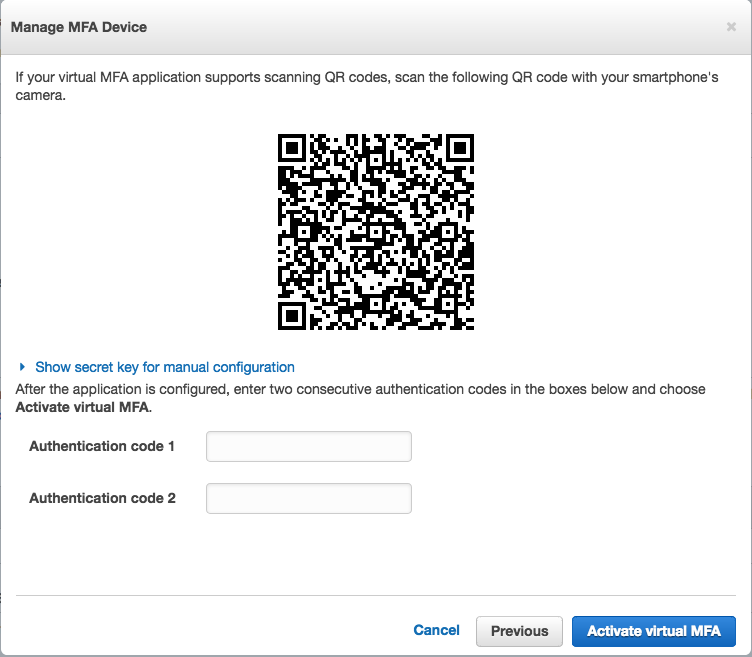Click the bold 'Activate virtual MFA.' instruction text
Image resolution: width=752 pixels, height=657 pixels.
(83, 407)
